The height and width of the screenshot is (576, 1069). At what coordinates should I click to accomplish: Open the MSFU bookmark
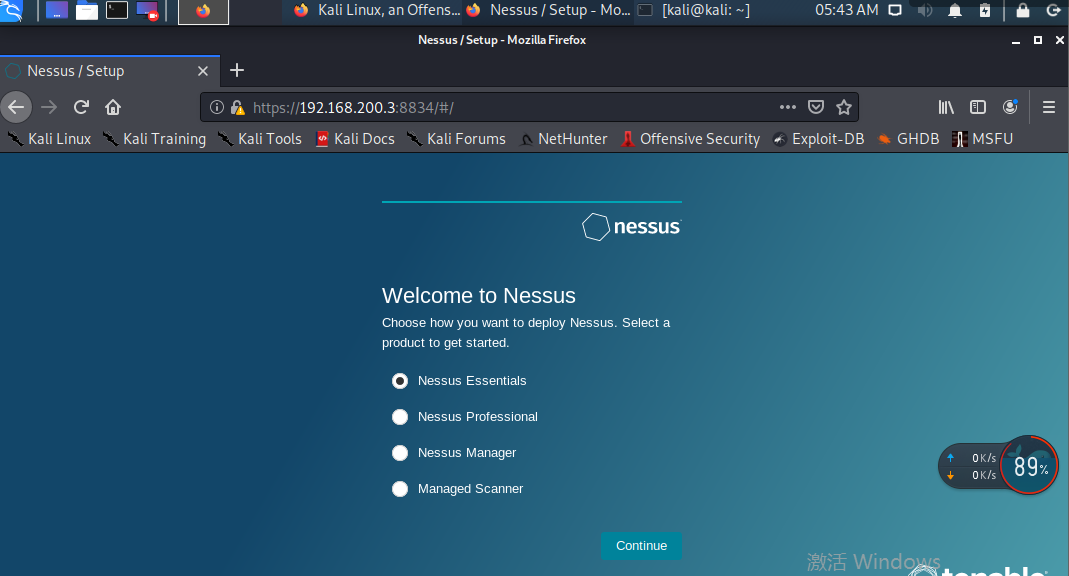click(x=982, y=139)
